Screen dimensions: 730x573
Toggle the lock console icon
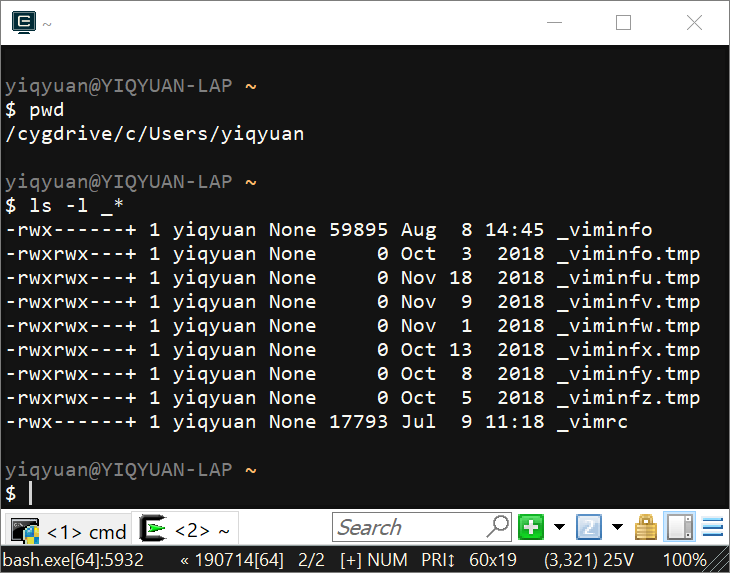(646, 527)
